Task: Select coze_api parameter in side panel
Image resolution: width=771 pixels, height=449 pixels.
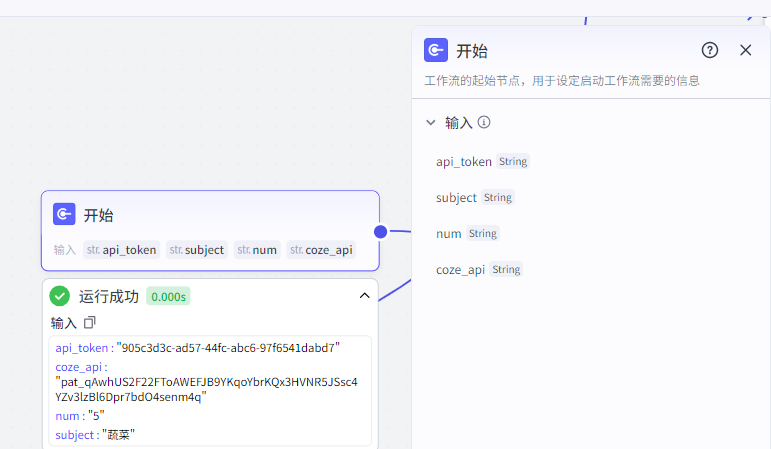Action: pyautogui.click(x=460, y=269)
